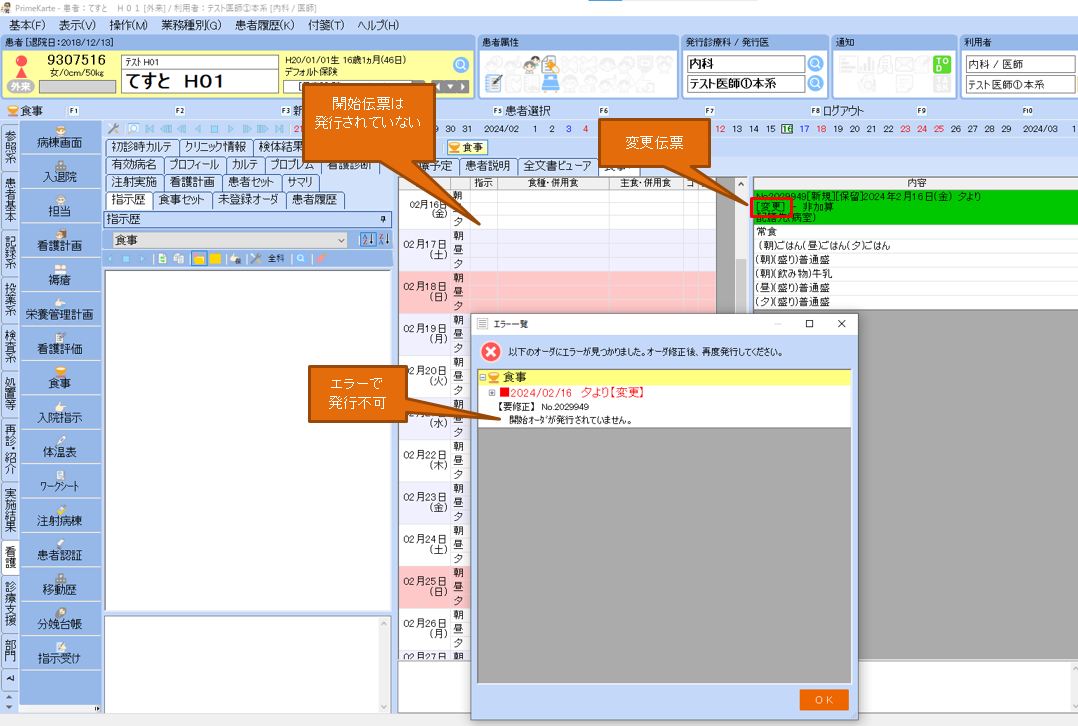Open the 入退院 sidebar item
Screen dimensions: 1078x726
60,172
